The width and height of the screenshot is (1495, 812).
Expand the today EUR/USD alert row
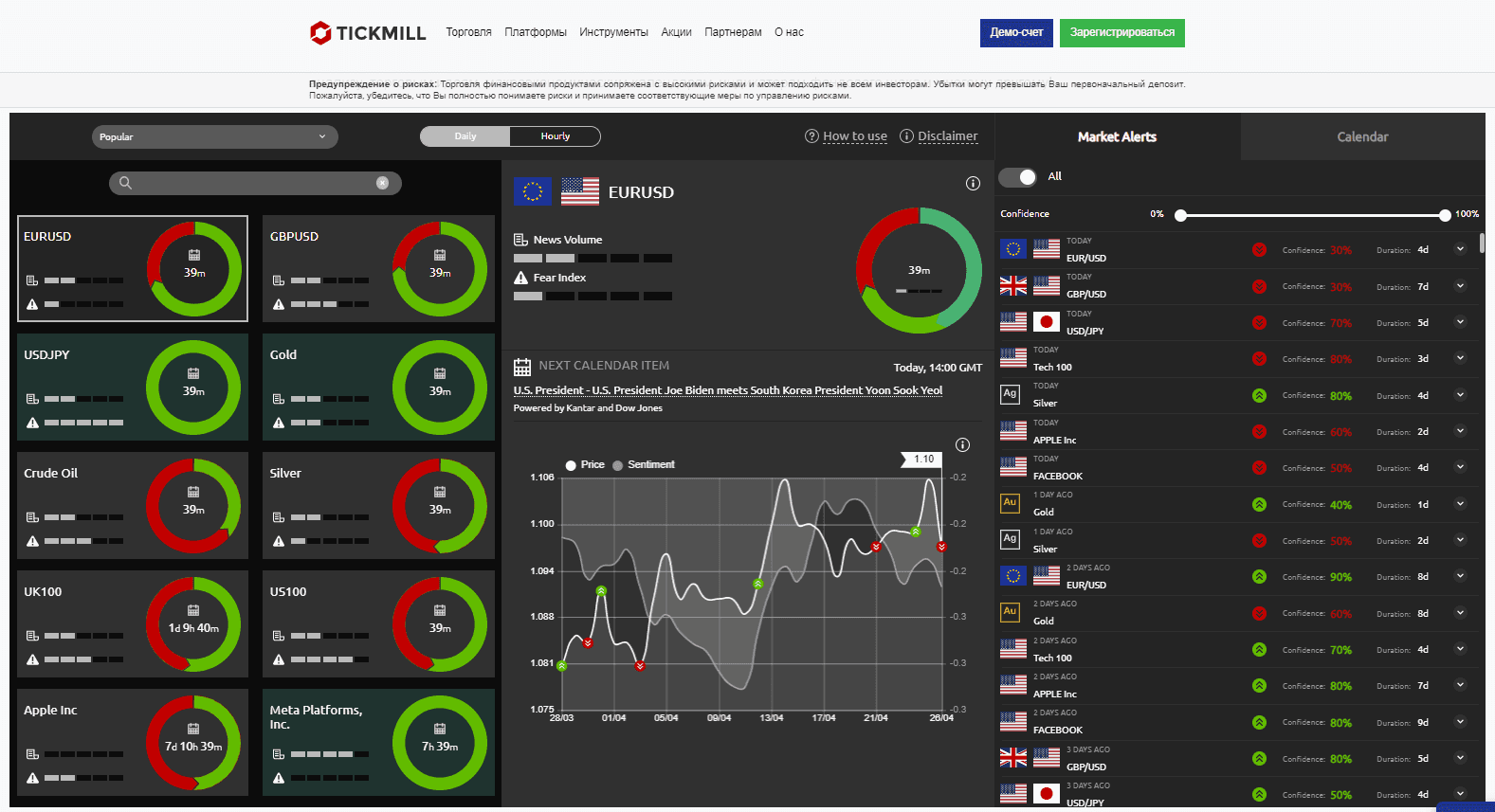(1460, 249)
